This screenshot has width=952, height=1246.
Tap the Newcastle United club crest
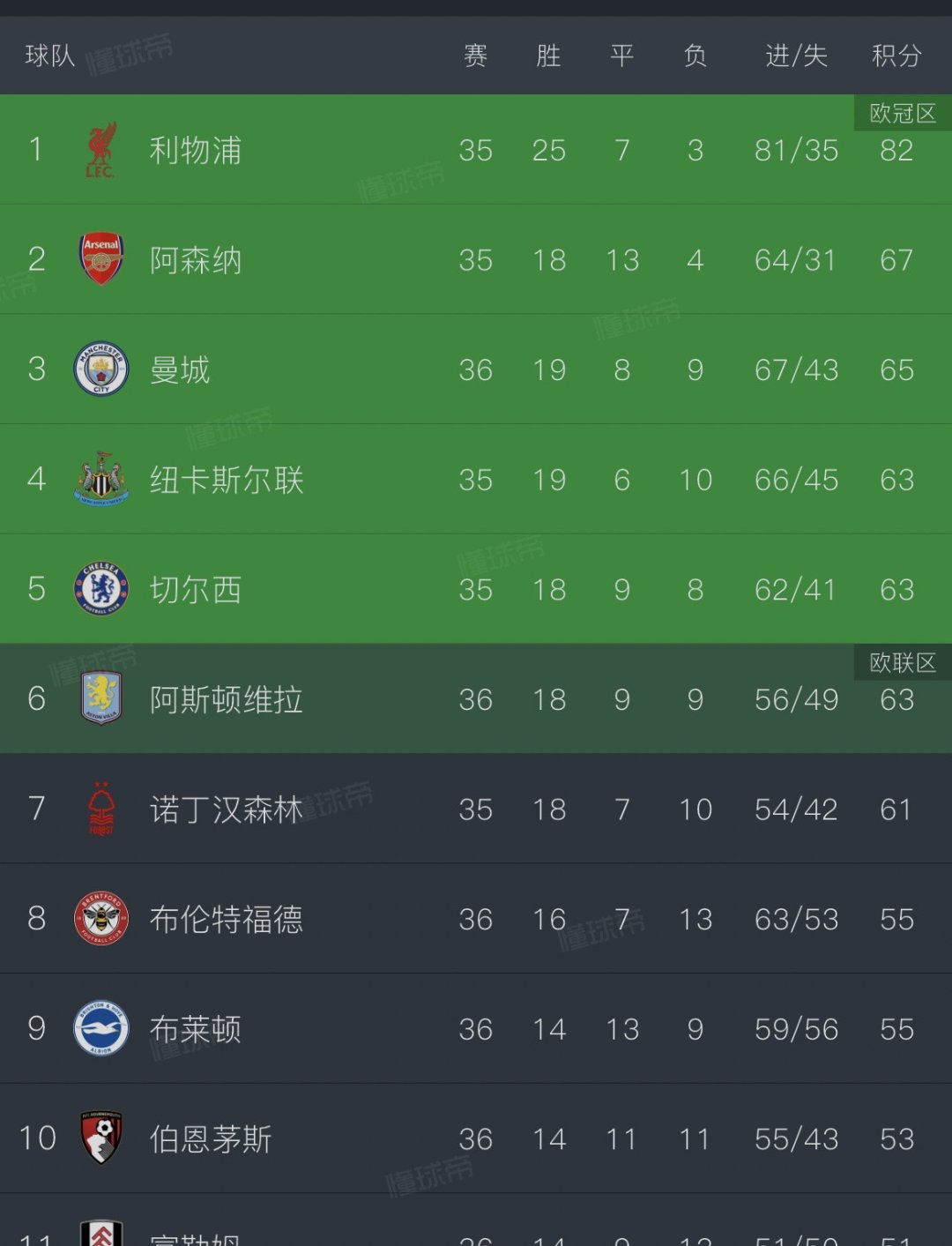click(x=101, y=479)
